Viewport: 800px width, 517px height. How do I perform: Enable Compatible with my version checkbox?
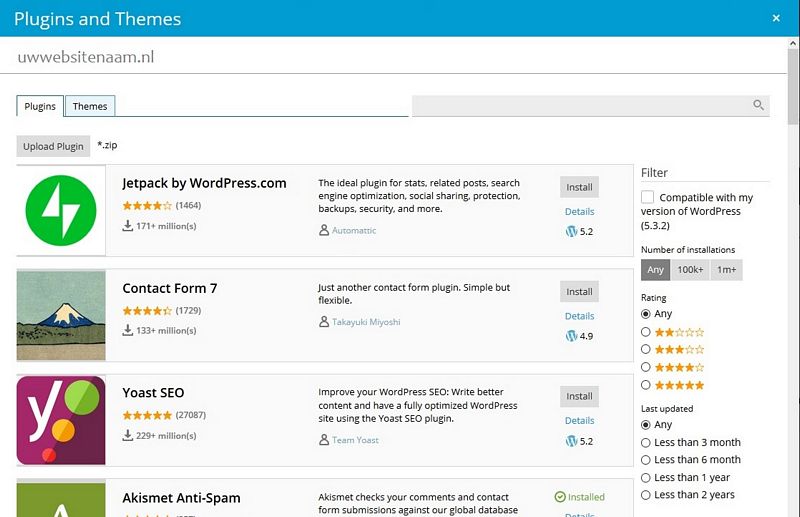click(647, 197)
